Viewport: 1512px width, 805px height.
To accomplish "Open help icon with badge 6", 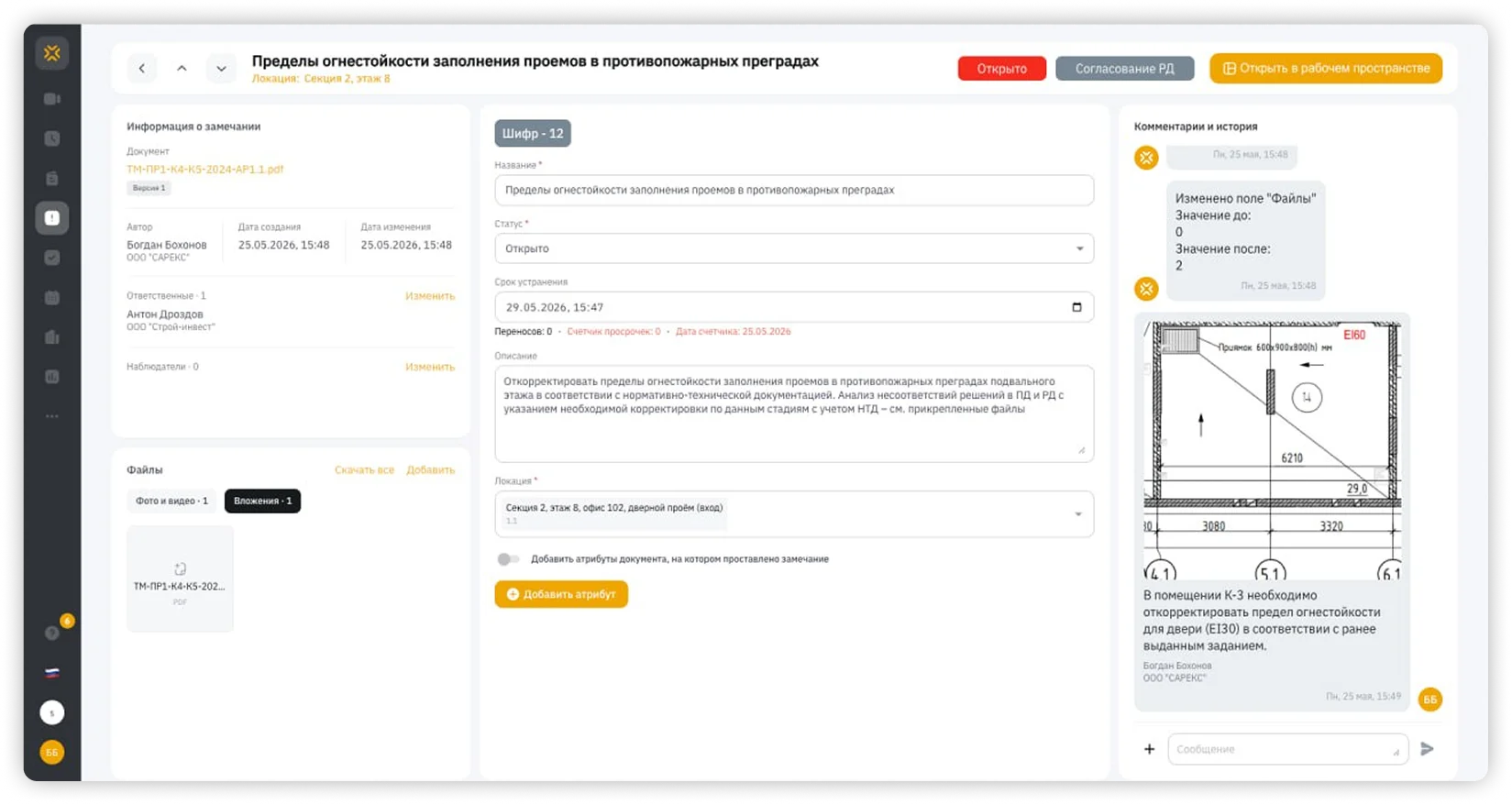I will (x=52, y=633).
